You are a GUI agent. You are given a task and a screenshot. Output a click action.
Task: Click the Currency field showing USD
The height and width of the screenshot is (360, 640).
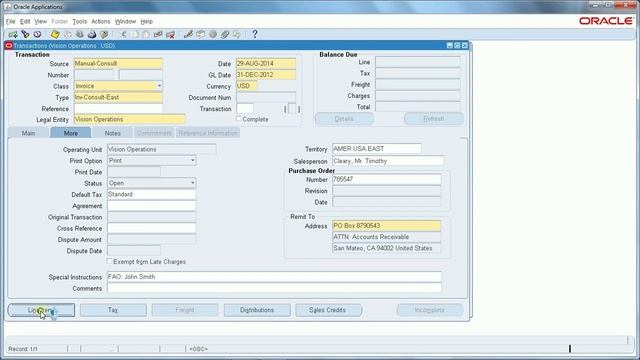tap(247, 86)
